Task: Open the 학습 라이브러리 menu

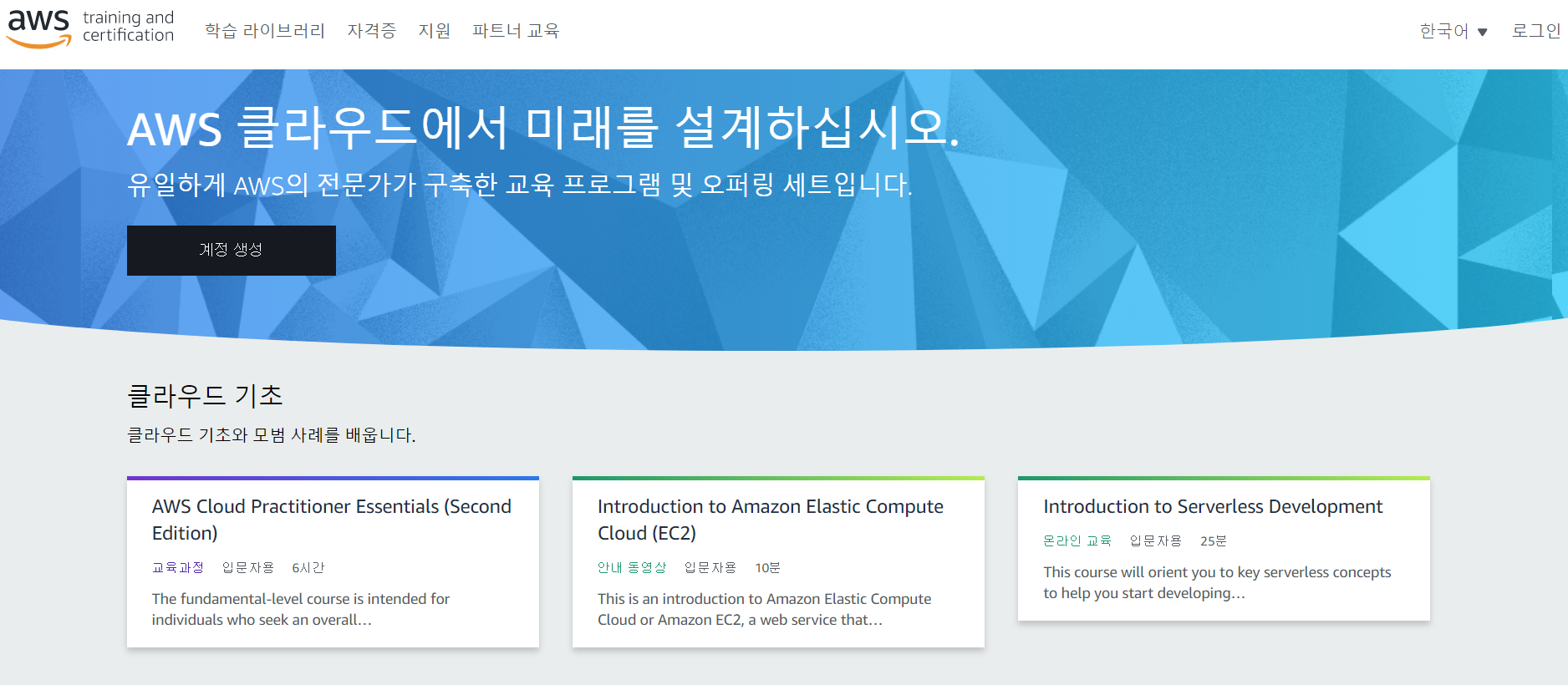Action: 265,31
